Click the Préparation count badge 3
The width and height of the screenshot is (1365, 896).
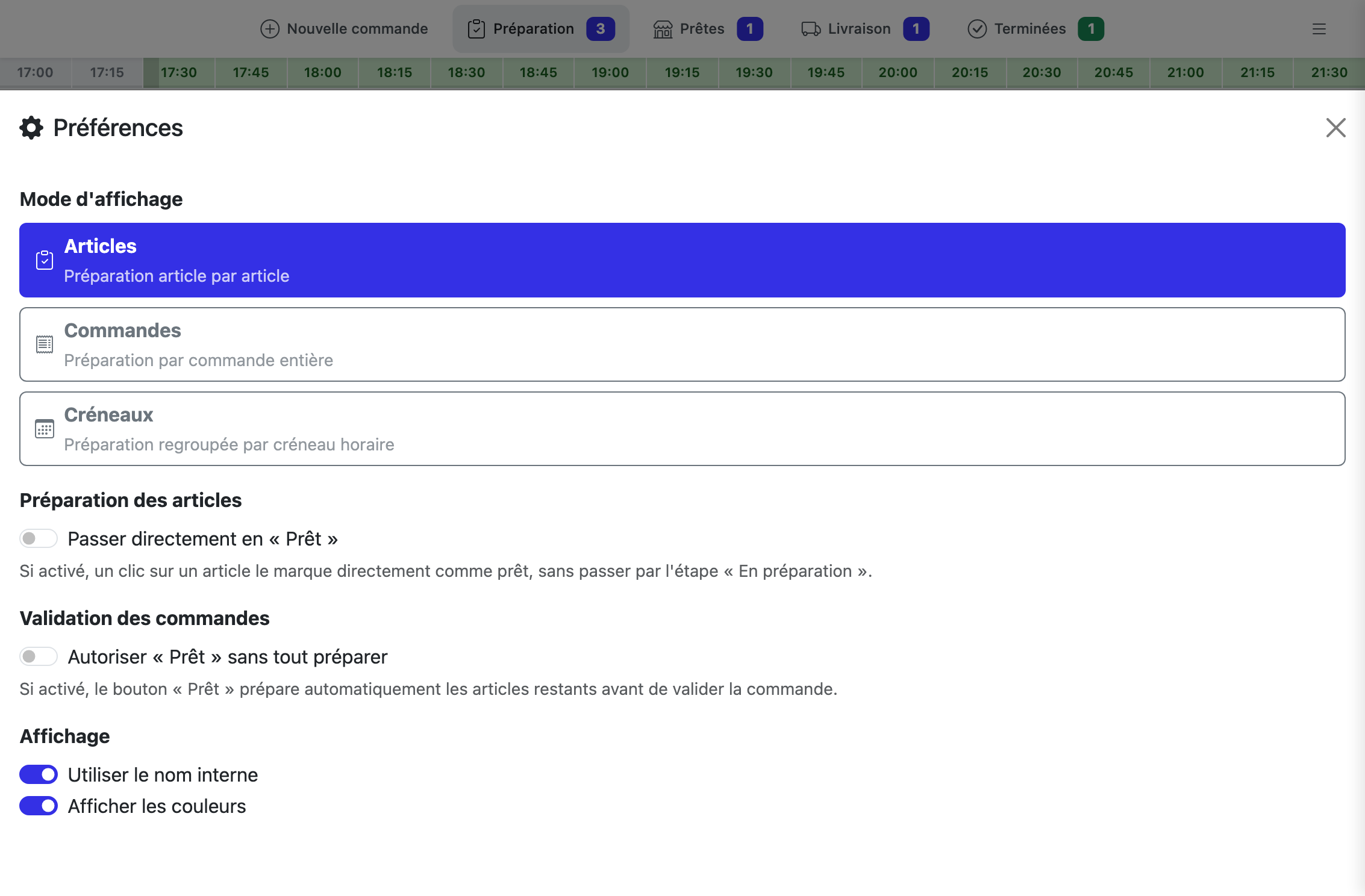(601, 29)
